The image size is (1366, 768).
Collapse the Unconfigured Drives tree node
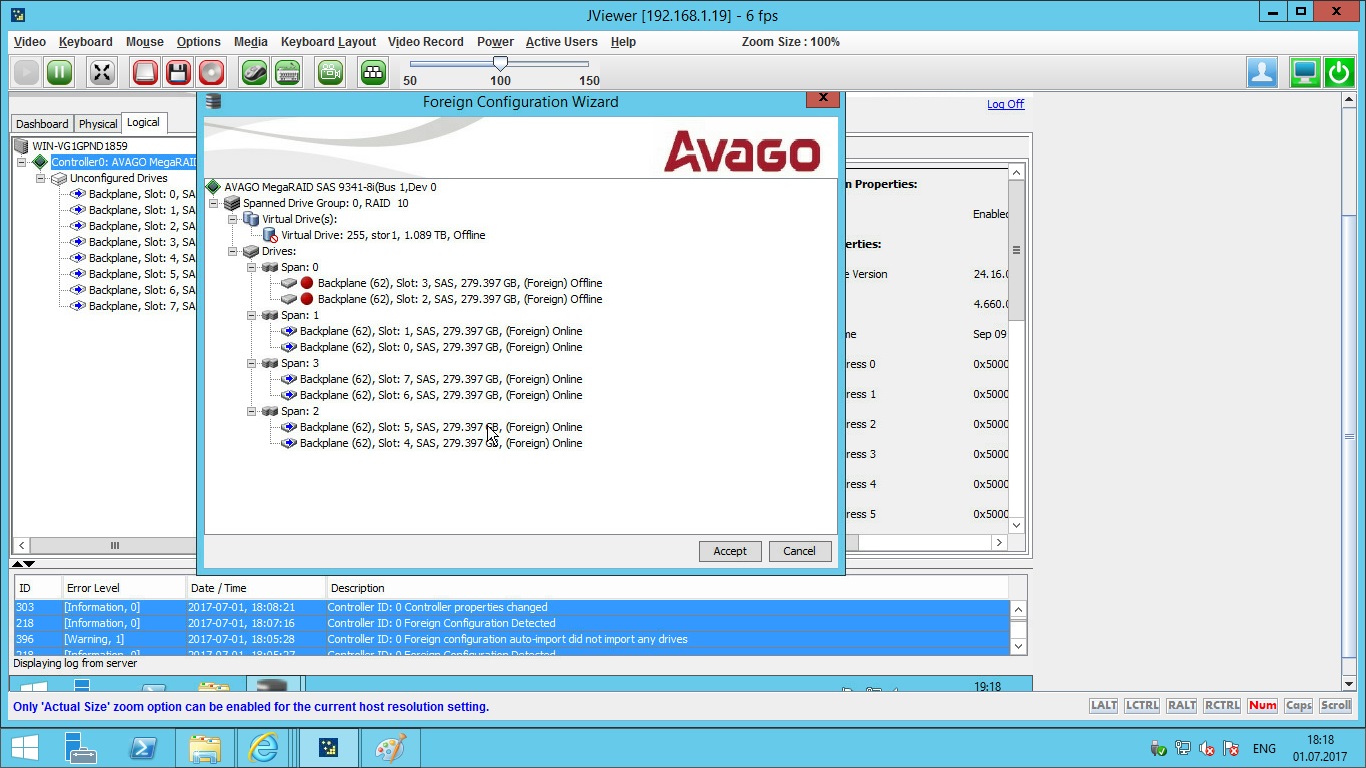41,178
